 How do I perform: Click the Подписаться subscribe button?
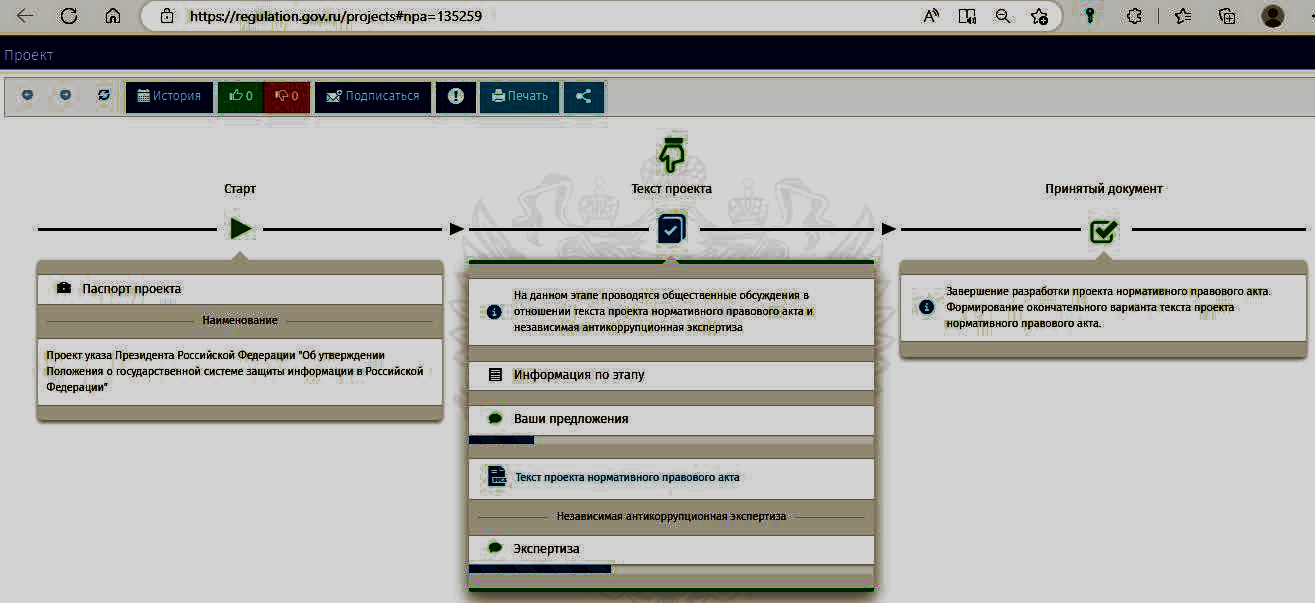click(x=373, y=97)
